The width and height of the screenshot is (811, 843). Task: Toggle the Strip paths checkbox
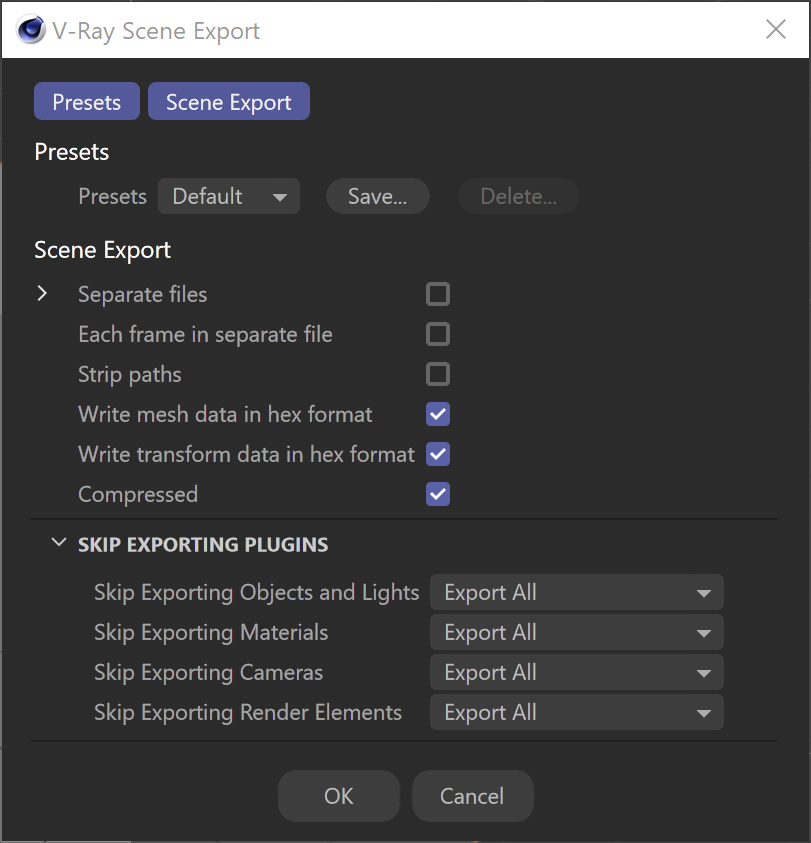(x=438, y=374)
